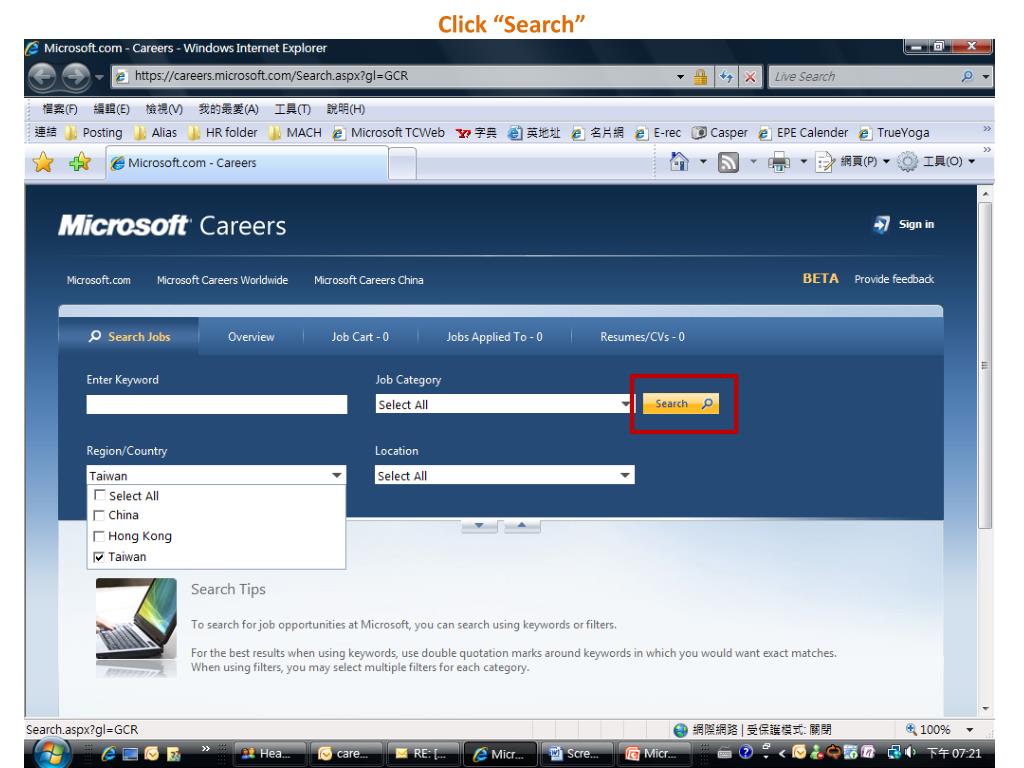Open the Jobs Applied To - 0 tab
1024x768 pixels.
click(x=494, y=337)
